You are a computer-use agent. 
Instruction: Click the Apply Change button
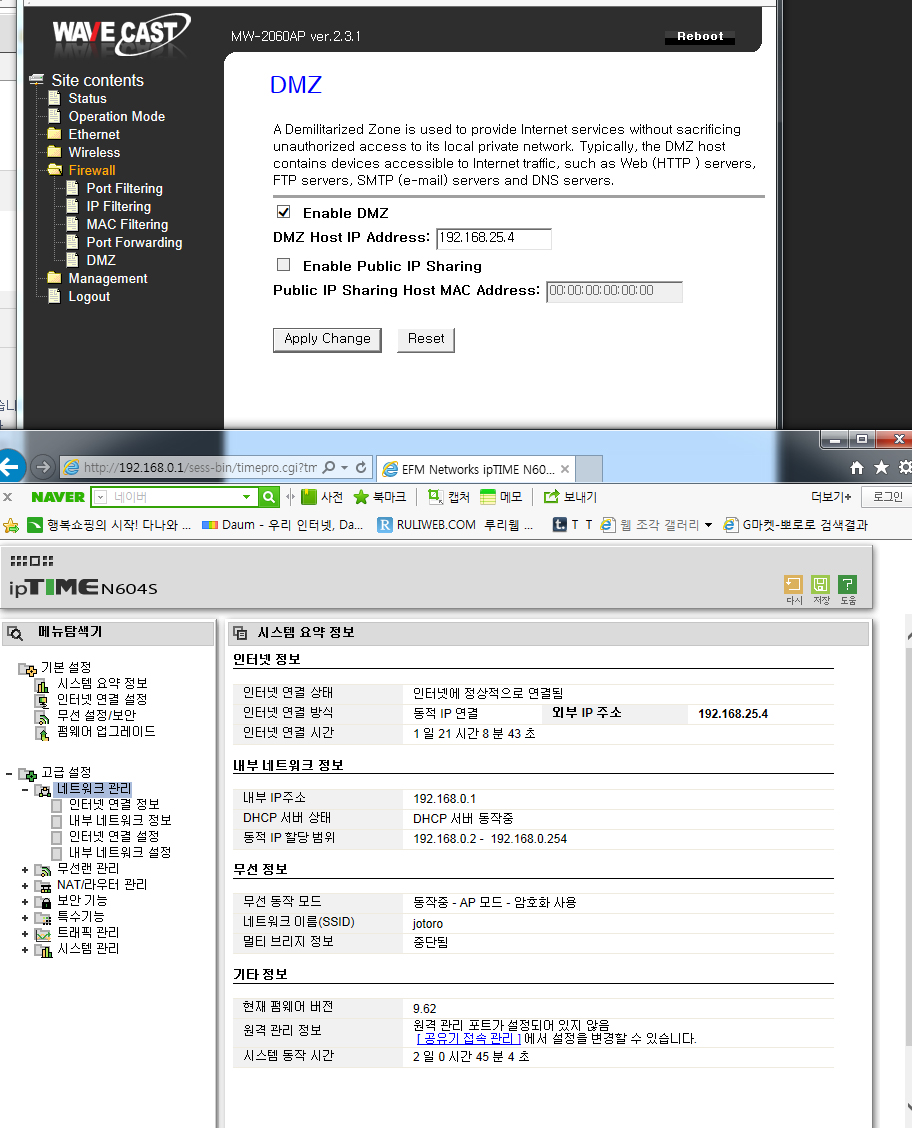coord(327,340)
